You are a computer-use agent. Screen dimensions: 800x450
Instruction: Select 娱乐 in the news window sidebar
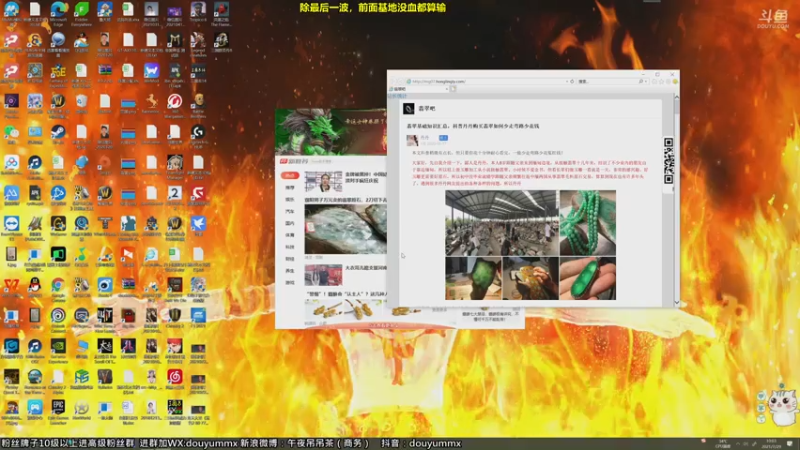pos(290,199)
